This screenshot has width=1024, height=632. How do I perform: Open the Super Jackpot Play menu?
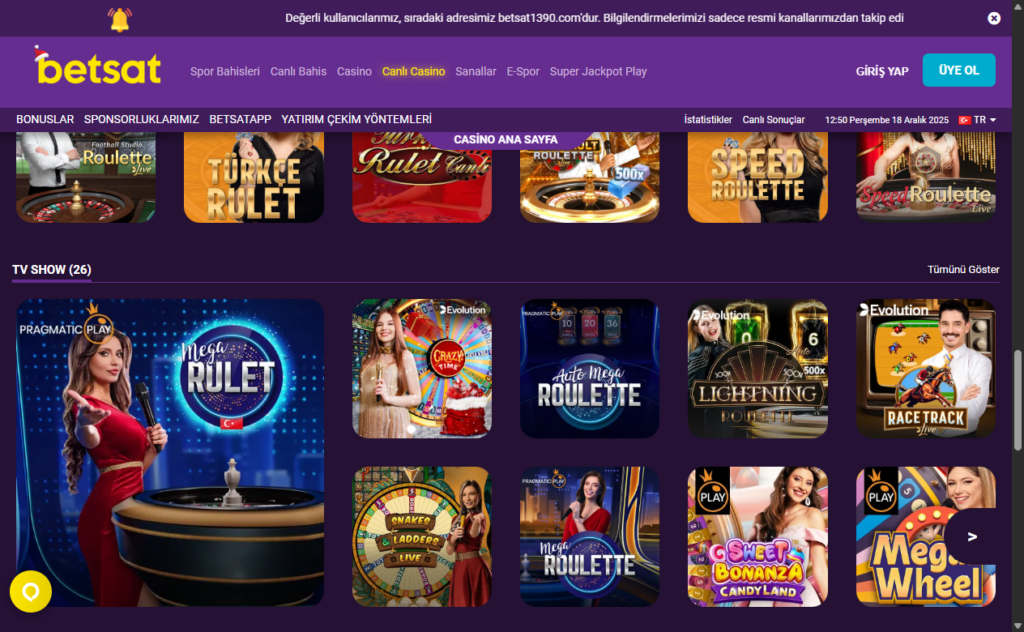pos(598,71)
